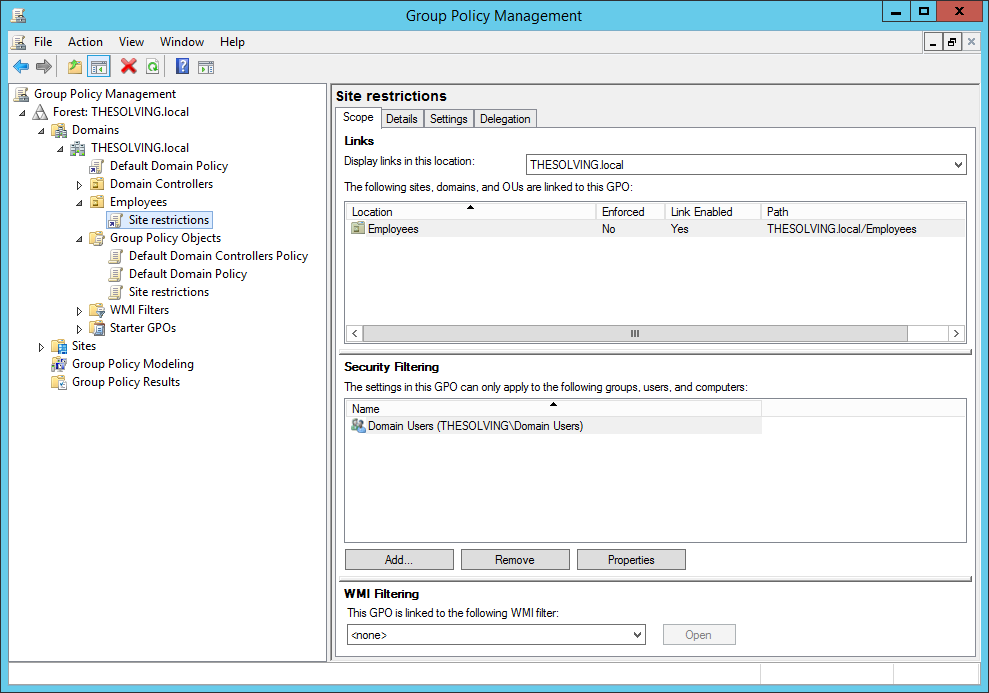Viewport: 989px width, 693px height.
Task: Collapse the Employees OU node
Action: [79, 203]
